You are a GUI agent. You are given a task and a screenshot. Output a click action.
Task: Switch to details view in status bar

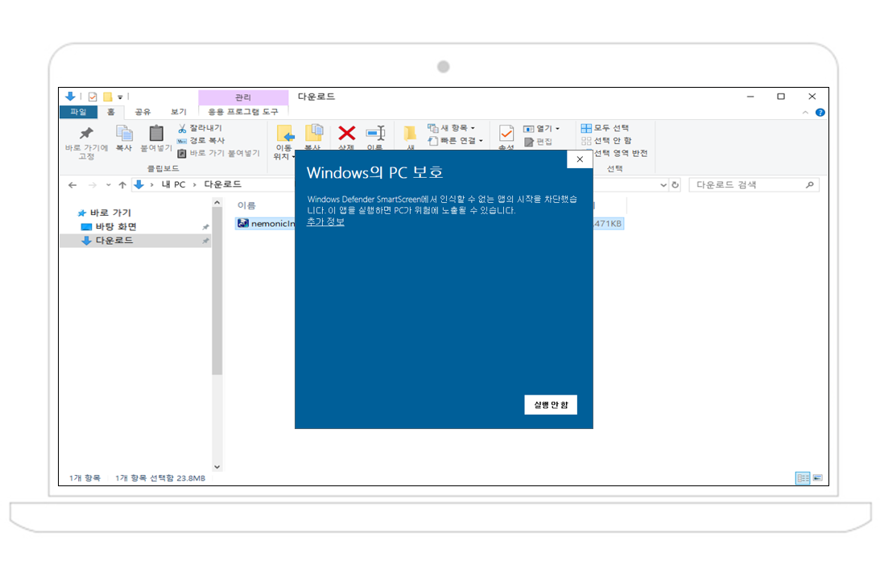tap(803, 478)
